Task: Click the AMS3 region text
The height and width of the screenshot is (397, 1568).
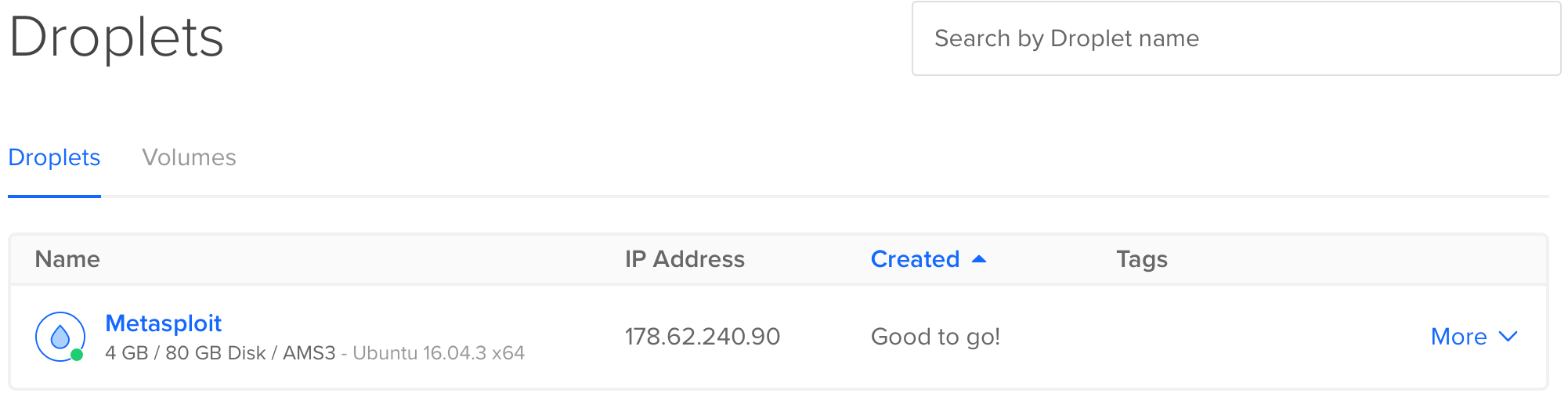Action: point(309,353)
